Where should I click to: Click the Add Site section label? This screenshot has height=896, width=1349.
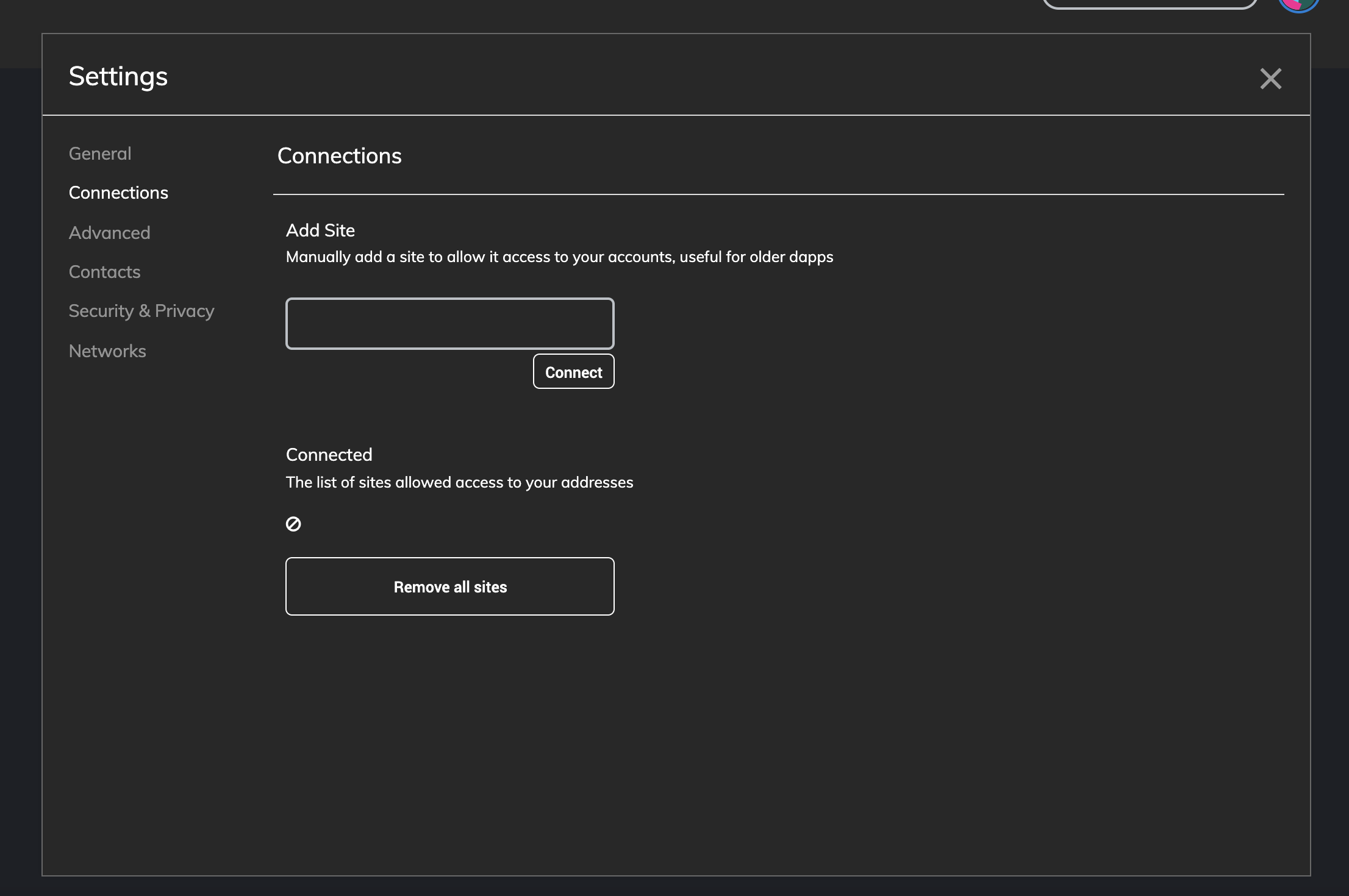(x=320, y=230)
